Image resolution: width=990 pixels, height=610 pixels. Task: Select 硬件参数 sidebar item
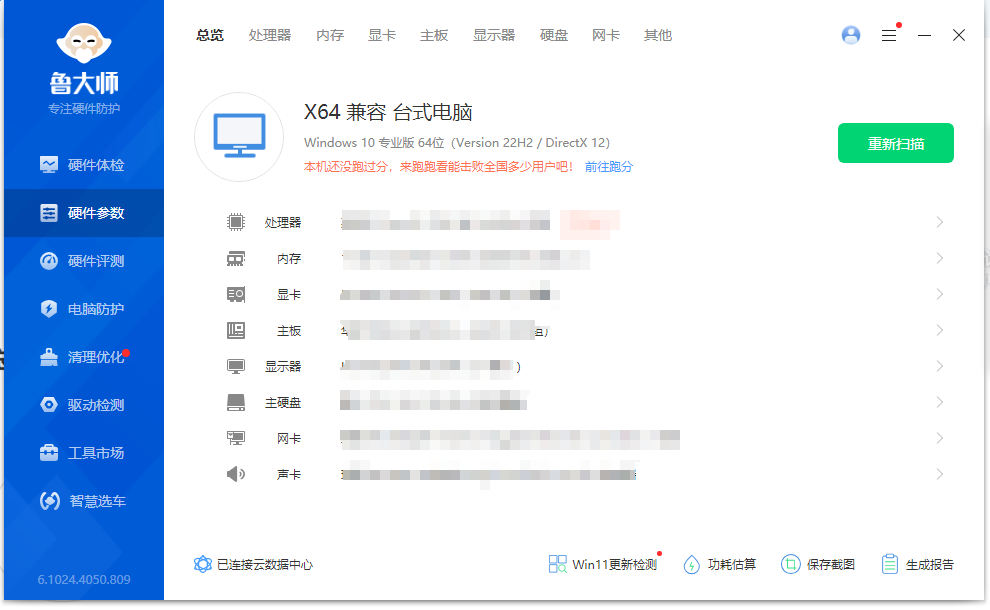click(84, 213)
